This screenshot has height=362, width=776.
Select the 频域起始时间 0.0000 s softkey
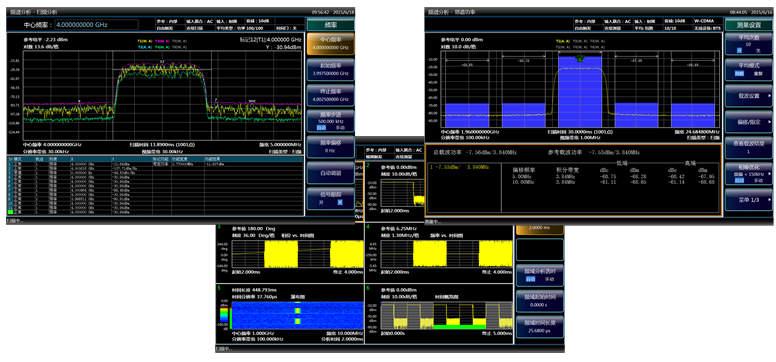pos(540,301)
